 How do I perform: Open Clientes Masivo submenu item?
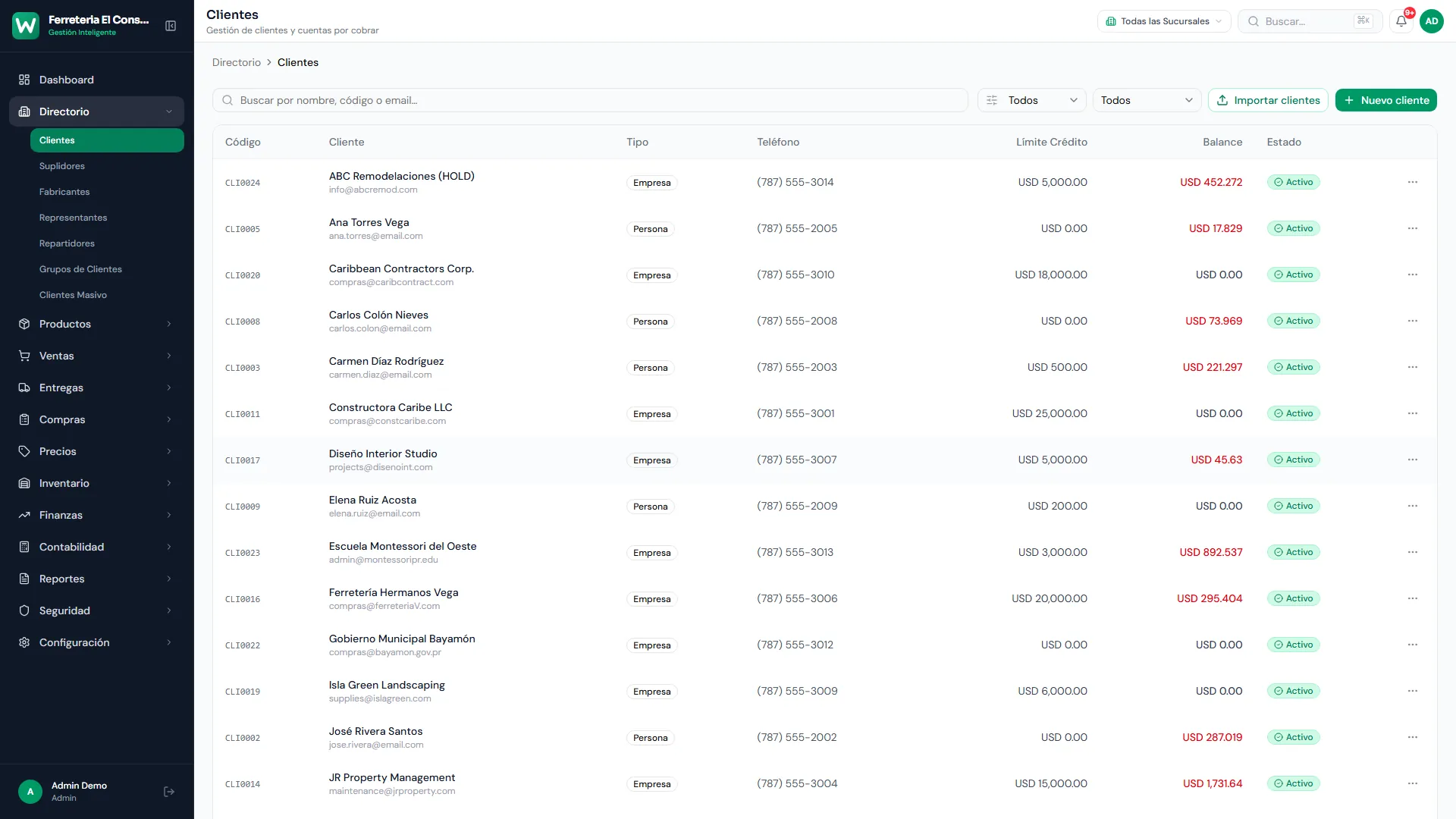tap(107, 295)
